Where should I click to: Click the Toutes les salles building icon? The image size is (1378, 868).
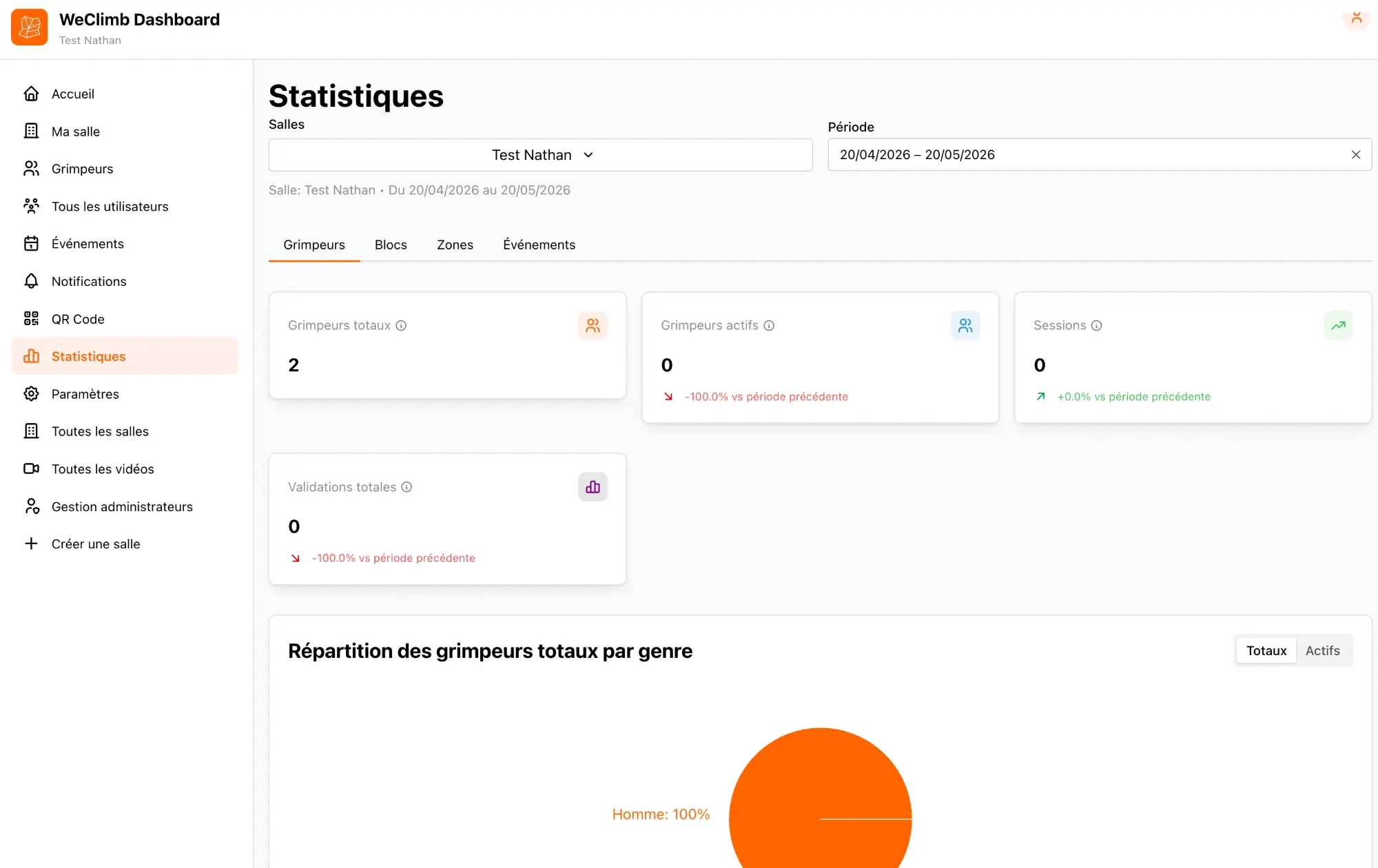[x=31, y=431]
